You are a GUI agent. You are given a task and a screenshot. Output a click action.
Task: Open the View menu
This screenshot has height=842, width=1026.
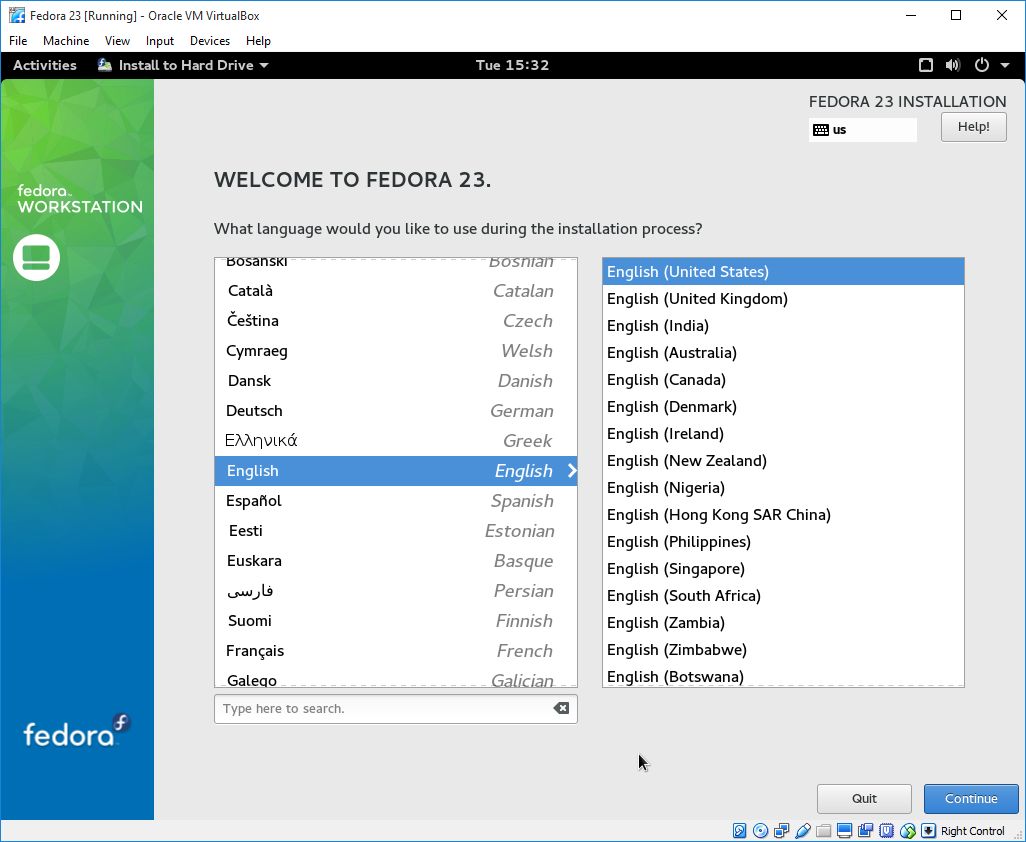[x=117, y=41]
